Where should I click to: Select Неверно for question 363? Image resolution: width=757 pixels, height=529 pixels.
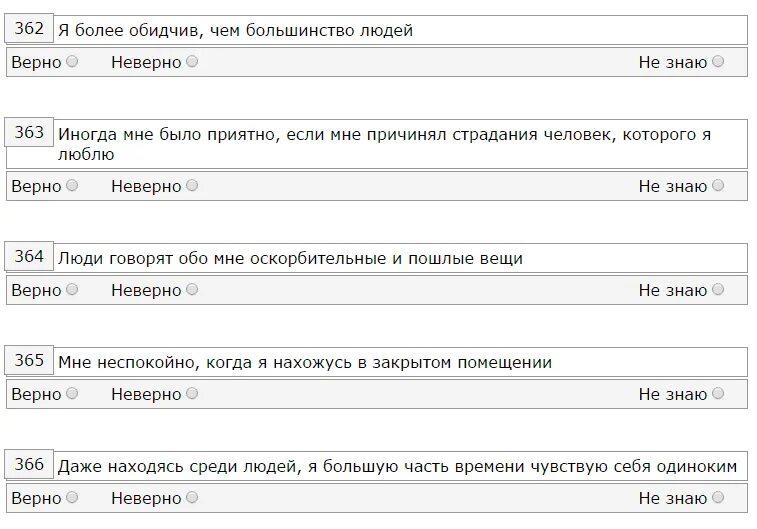click(192, 185)
